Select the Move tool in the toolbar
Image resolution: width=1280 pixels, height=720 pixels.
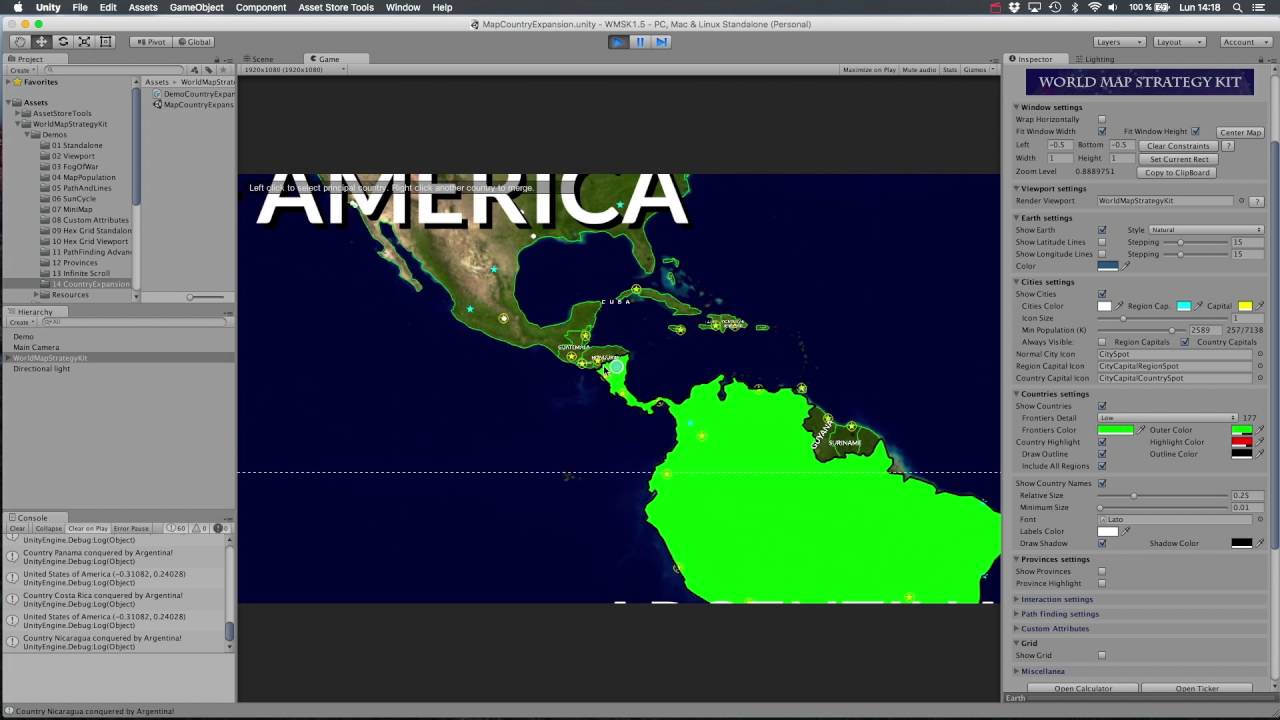point(41,41)
